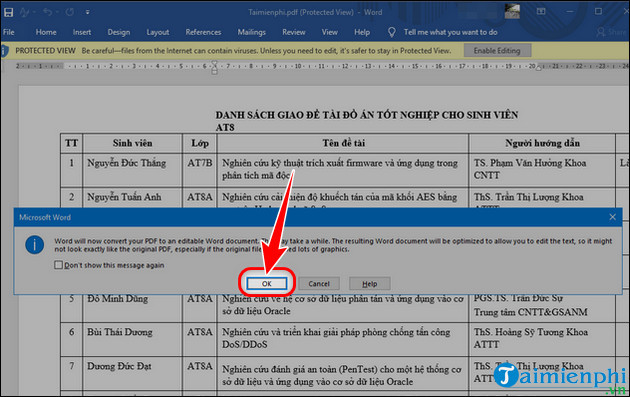Click the Tell me what you want to do box
The height and width of the screenshot is (397, 630).
(450, 32)
